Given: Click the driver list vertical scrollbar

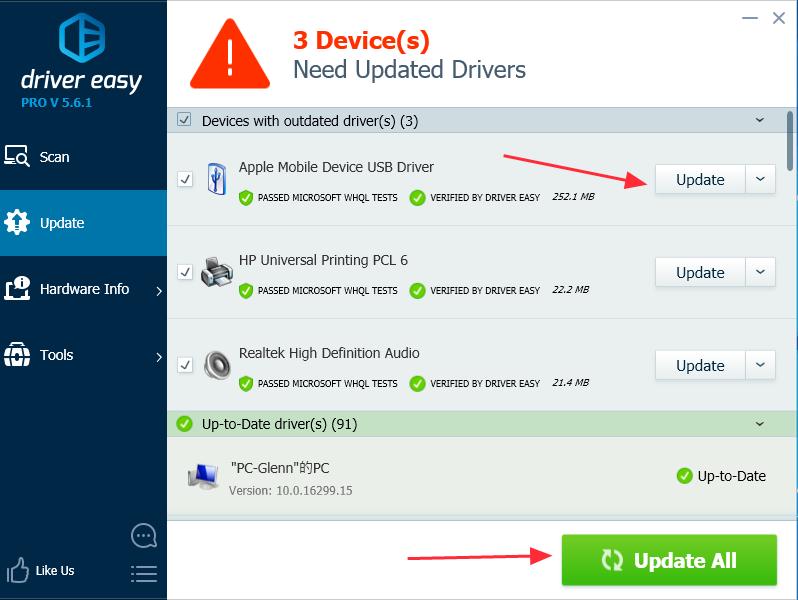Looking at the screenshot, I should (x=790, y=140).
